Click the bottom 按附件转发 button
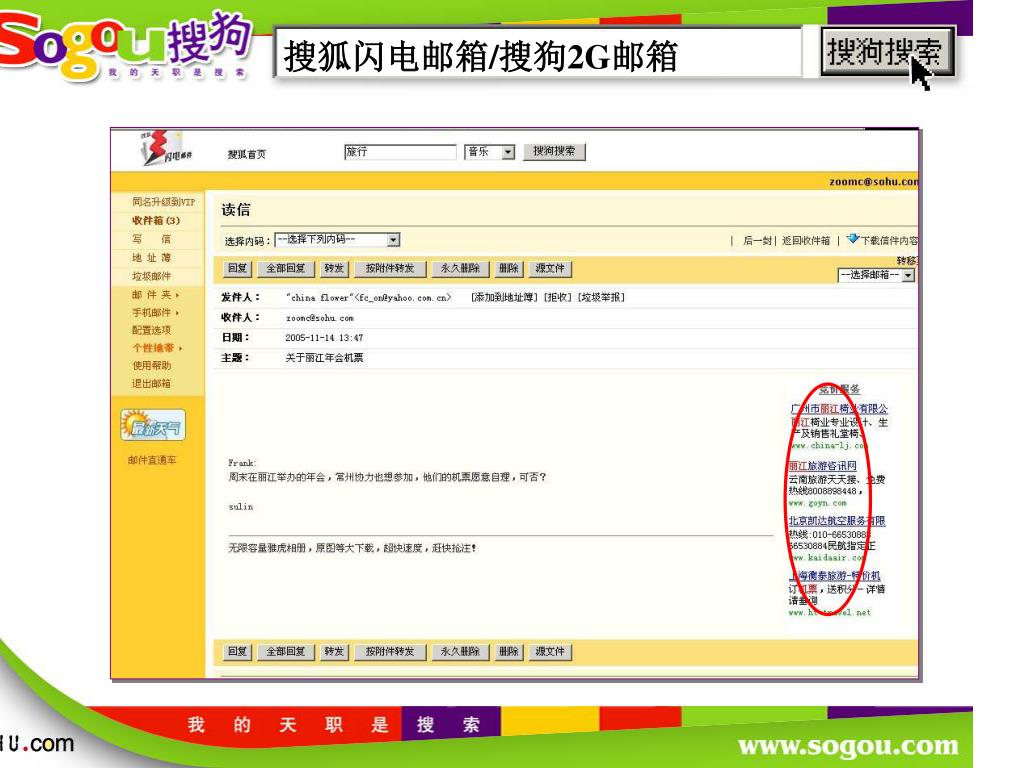 [390, 652]
